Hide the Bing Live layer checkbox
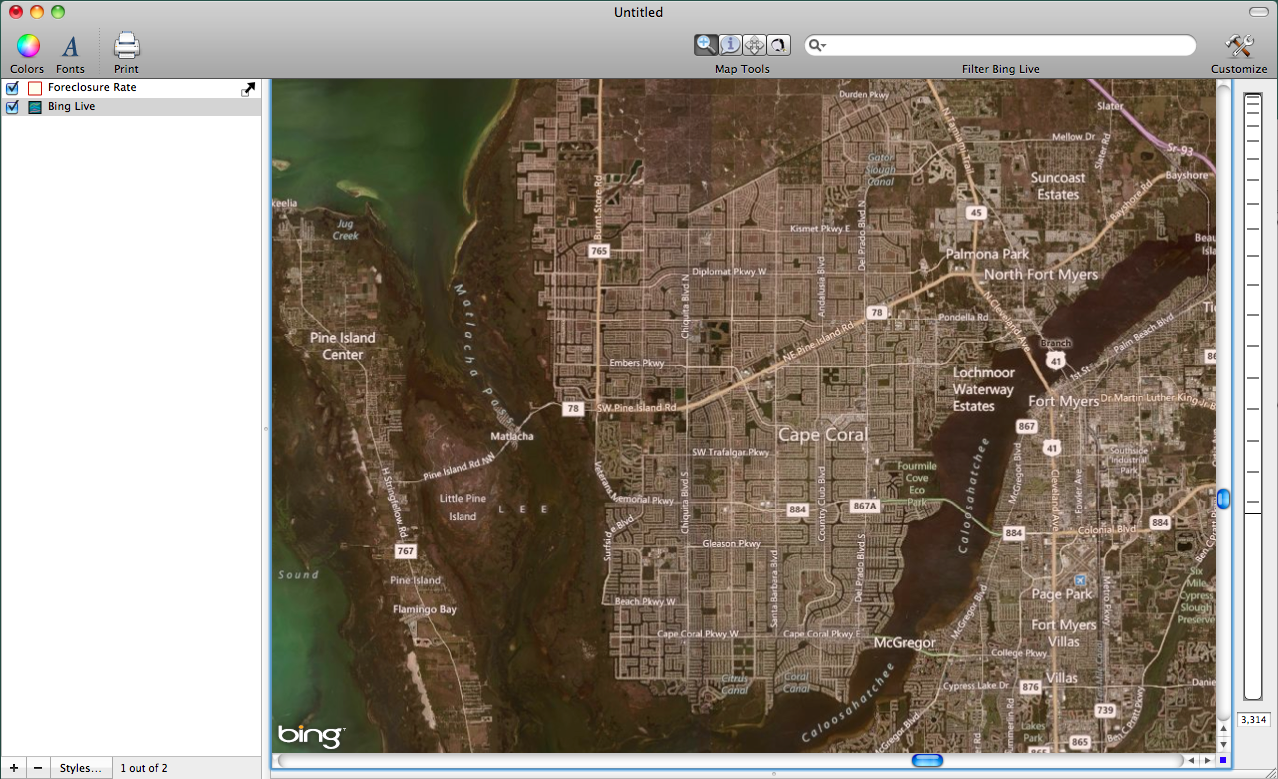The height and width of the screenshot is (779, 1278). click(x=13, y=107)
